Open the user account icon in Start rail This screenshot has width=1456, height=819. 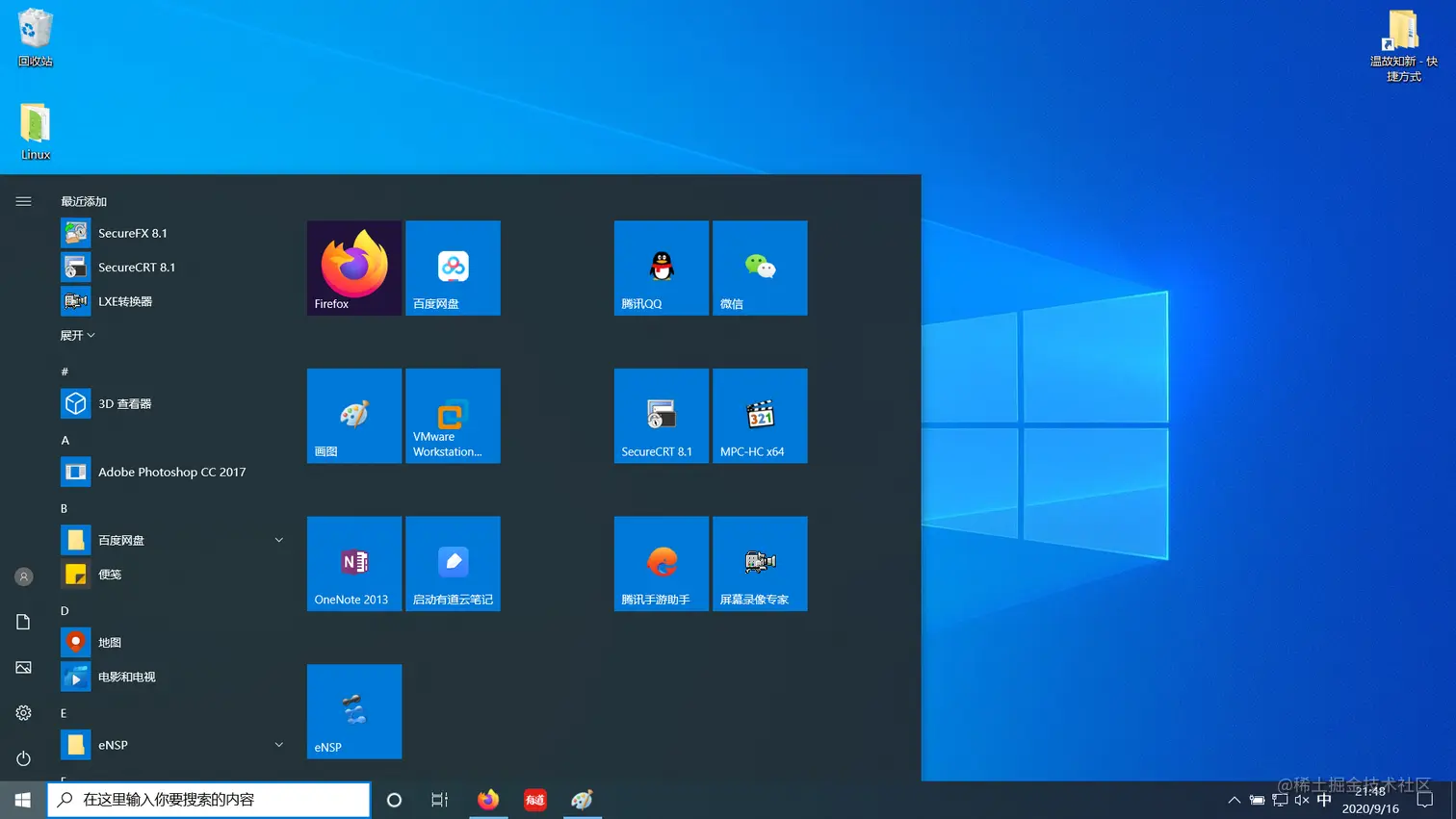click(24, 576)
